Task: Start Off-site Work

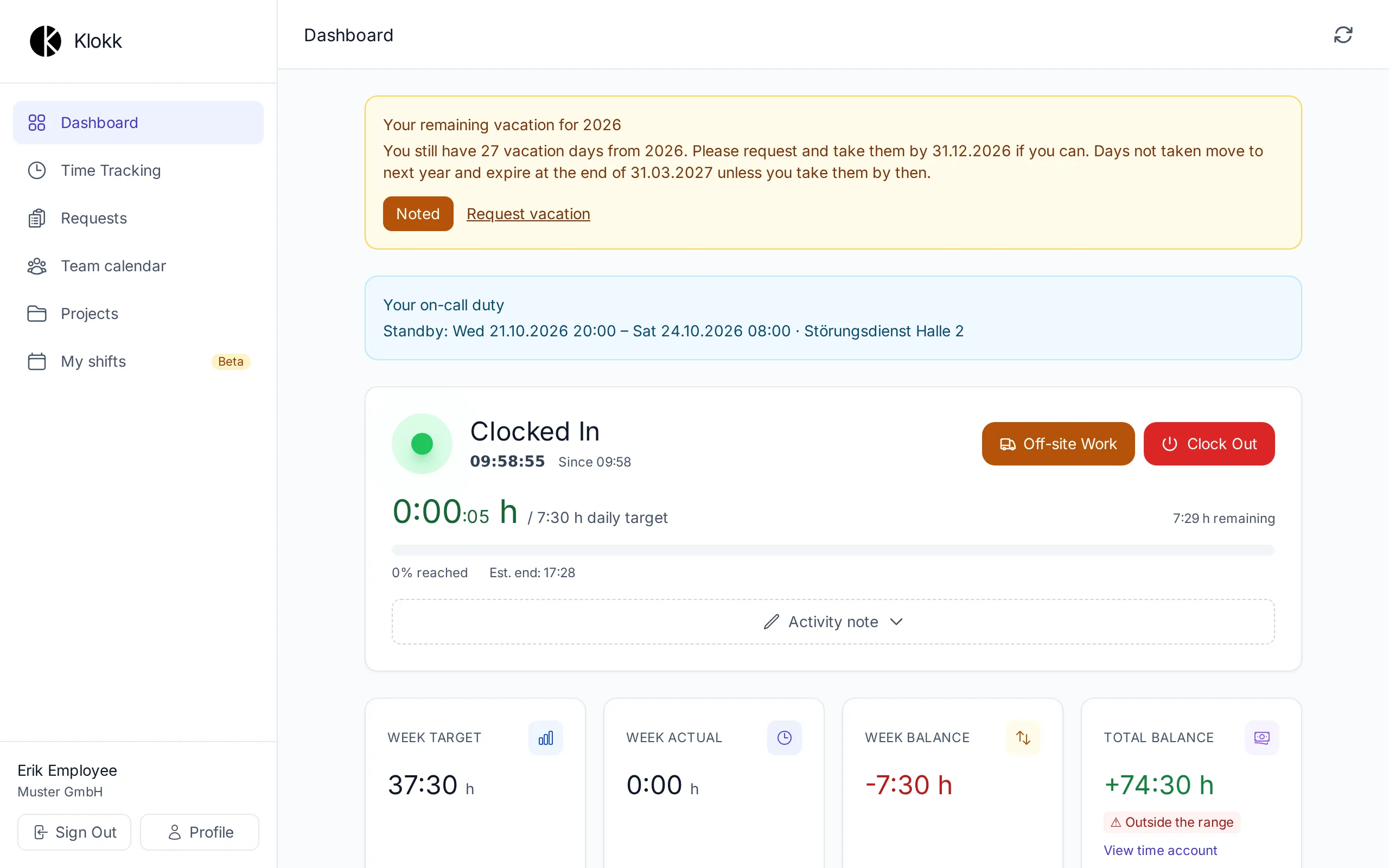Action: coord(1058,444)
